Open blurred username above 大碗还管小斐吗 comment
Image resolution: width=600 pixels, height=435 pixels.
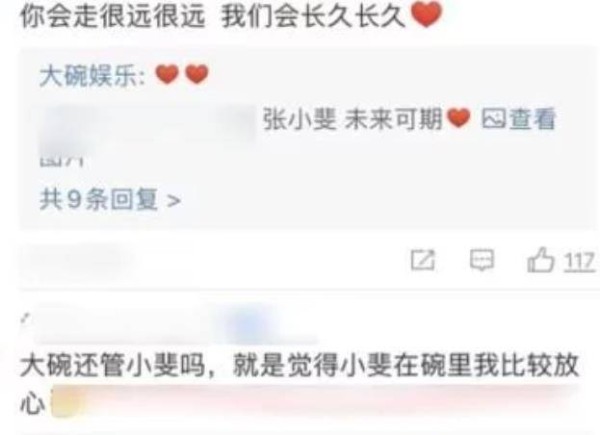[x=170, y=324]
